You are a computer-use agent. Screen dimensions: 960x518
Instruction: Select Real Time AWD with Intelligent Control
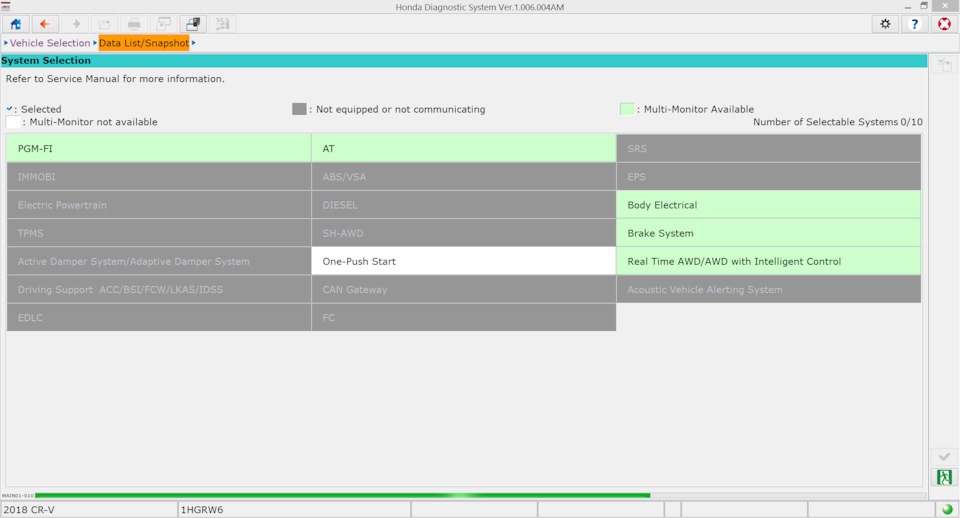point(768,261)
